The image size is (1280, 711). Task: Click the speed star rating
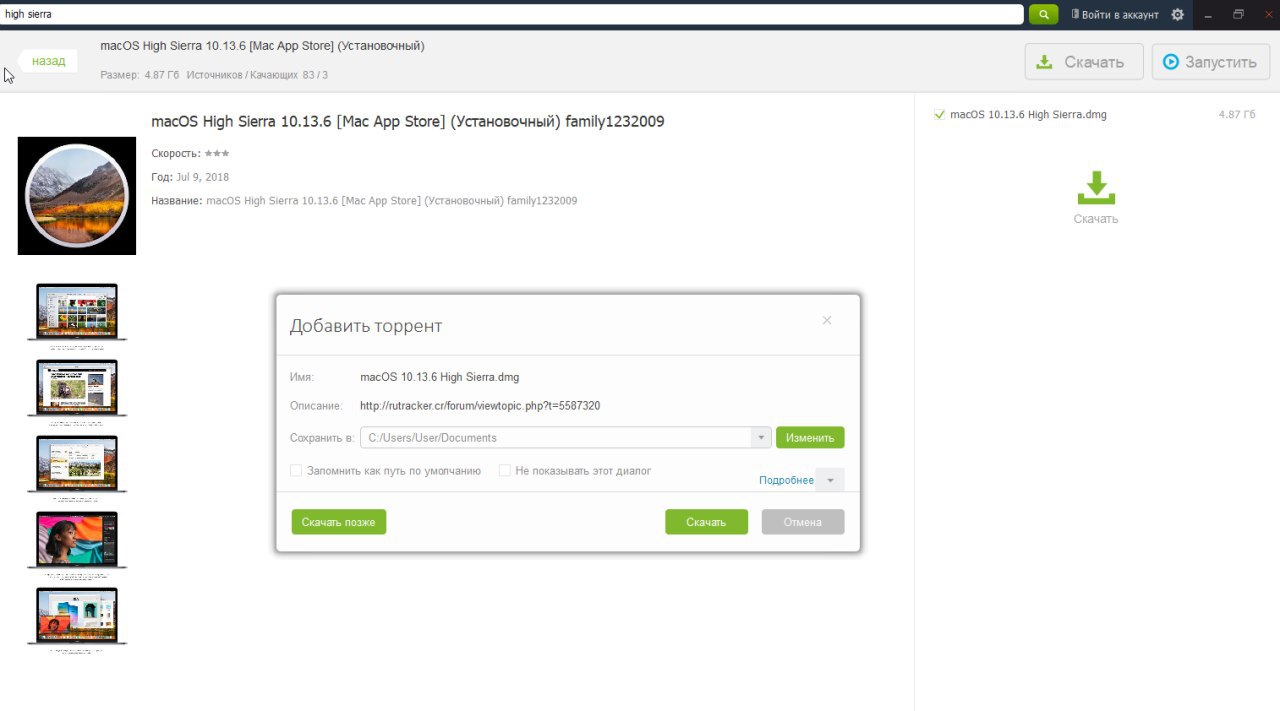coord(217,153)
